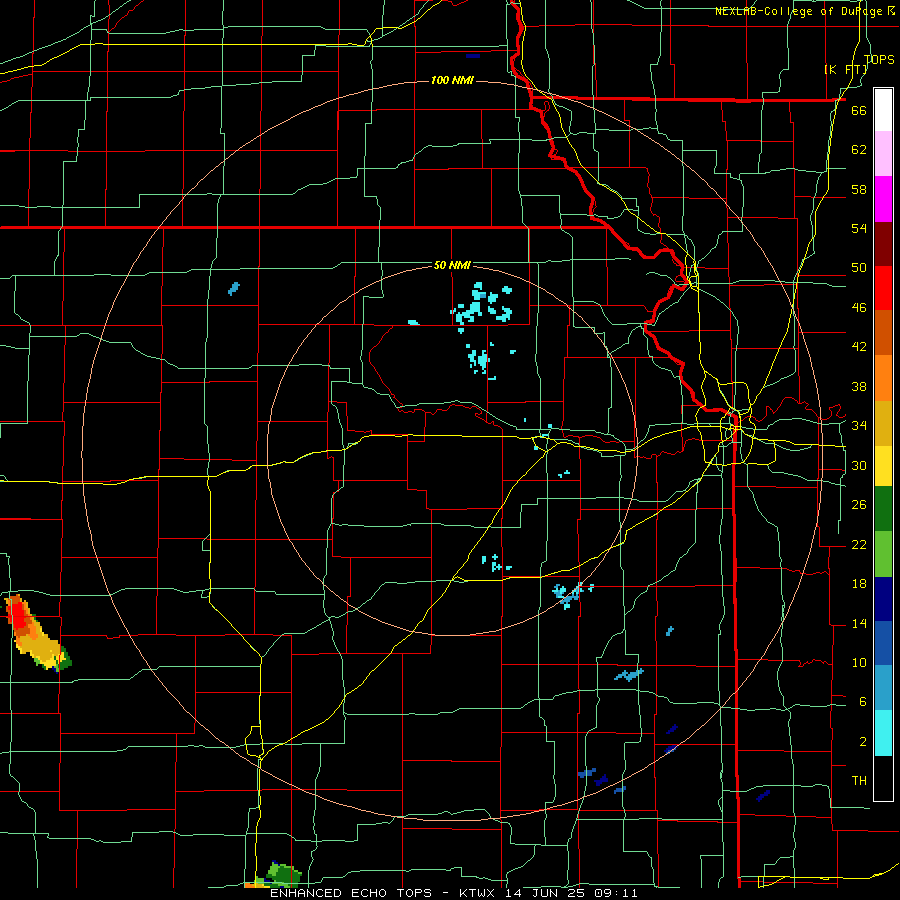
Task: Click the white swatch in the tops legend
Action: pyautogui.click(x=883, y=110)
